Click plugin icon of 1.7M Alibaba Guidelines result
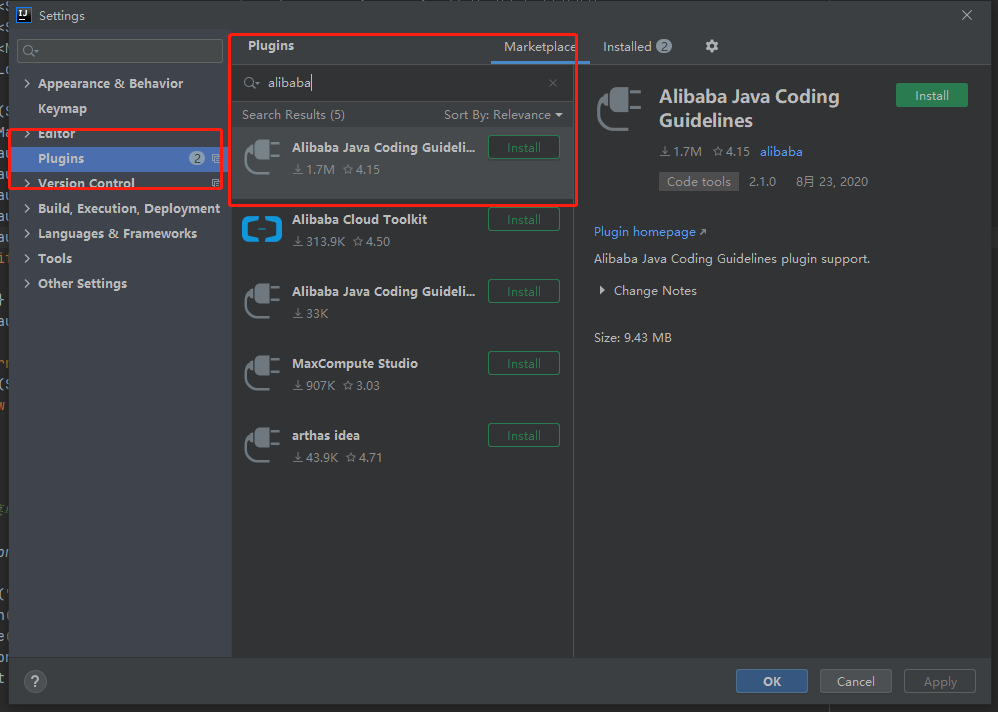The width and height of the screenshot is (998, 712). point(262,157)
